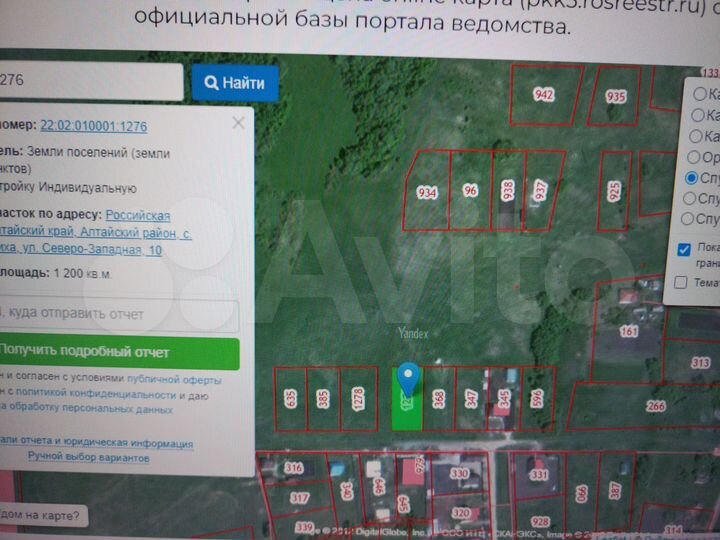Choose parcel labeled 161
This screenshot has height=540, width=720.
[629, 331]
